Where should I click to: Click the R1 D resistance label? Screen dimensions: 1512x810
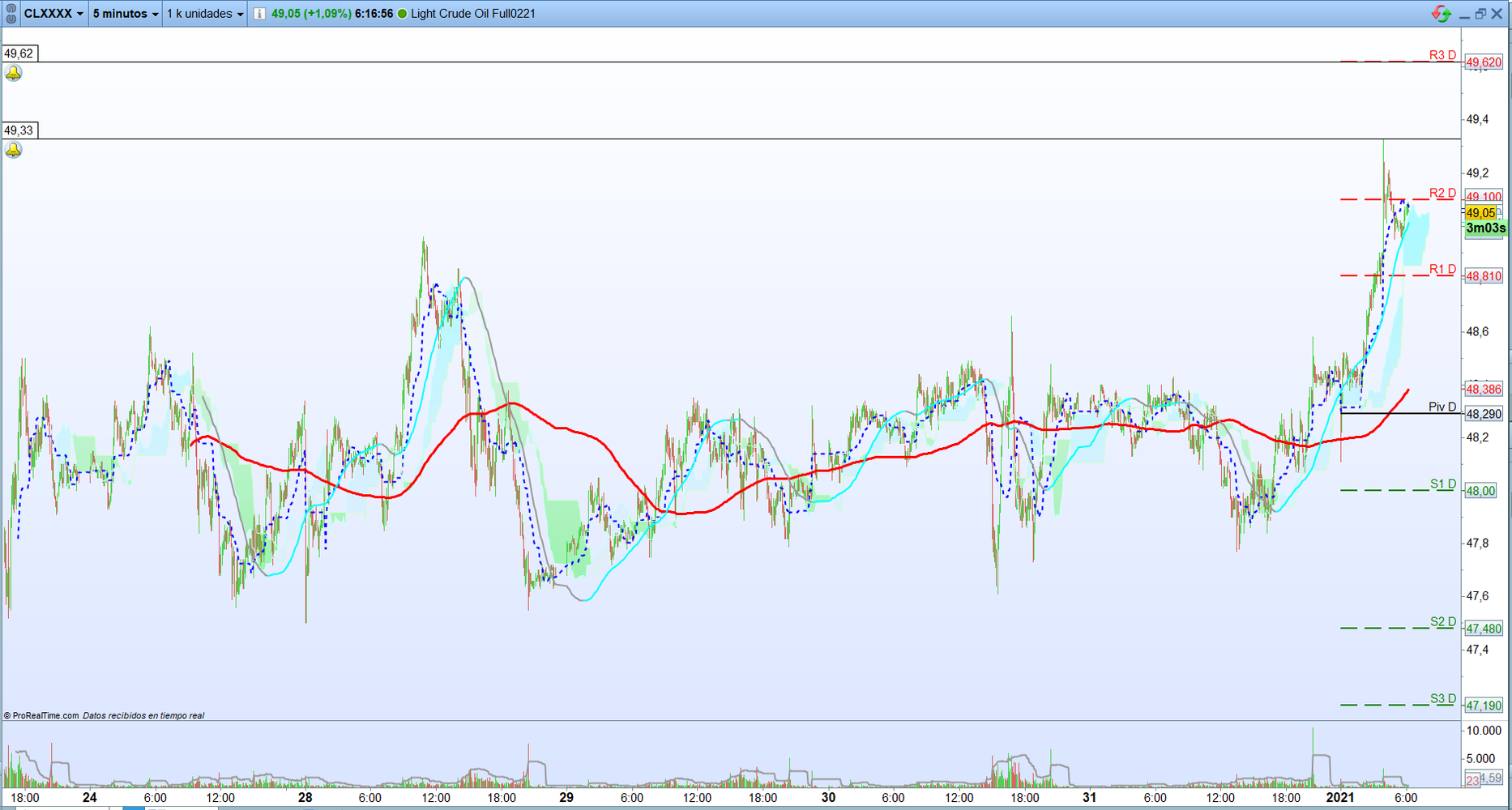click(1442, 269)
